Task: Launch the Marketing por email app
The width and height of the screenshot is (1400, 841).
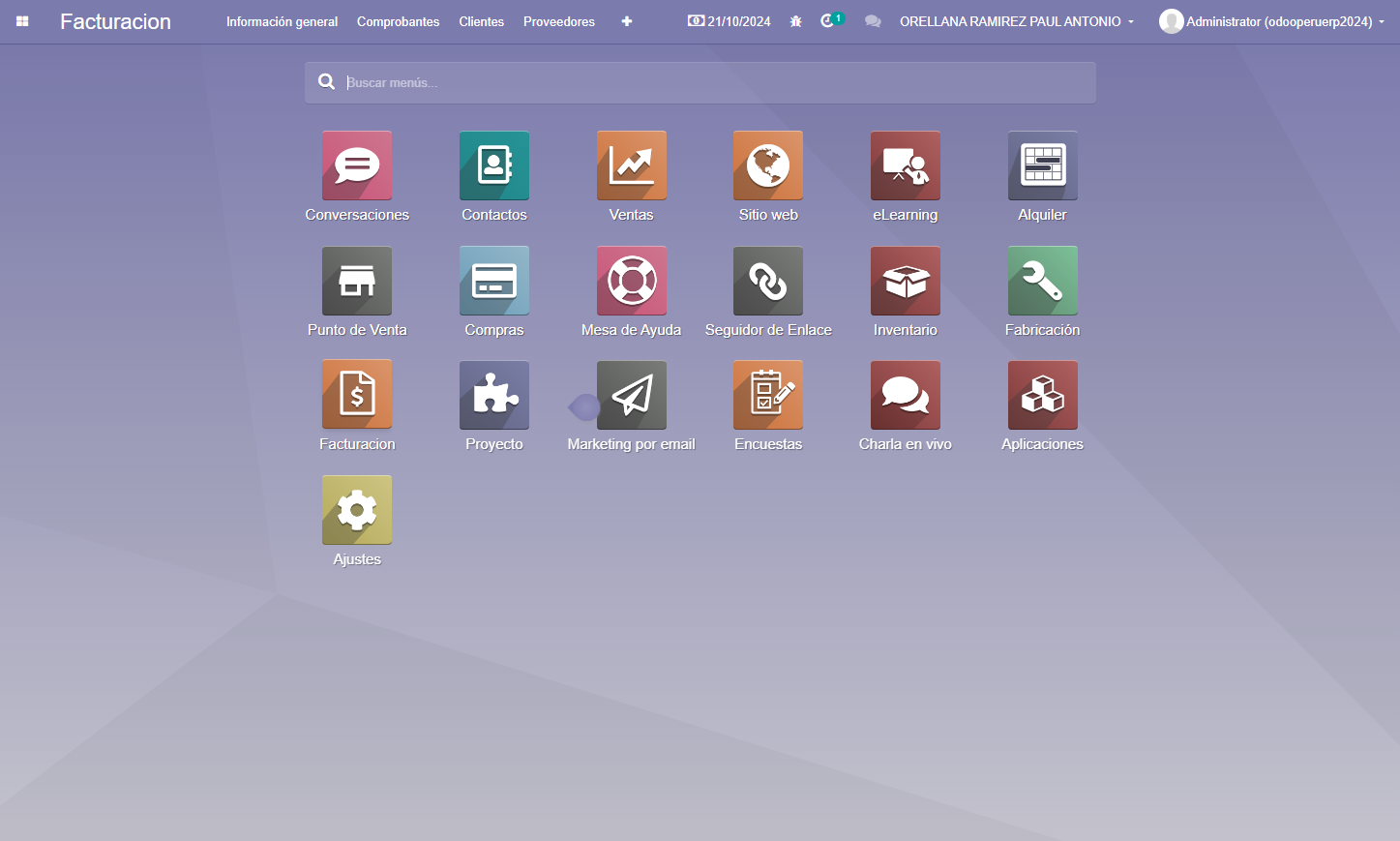Action: 632,395
